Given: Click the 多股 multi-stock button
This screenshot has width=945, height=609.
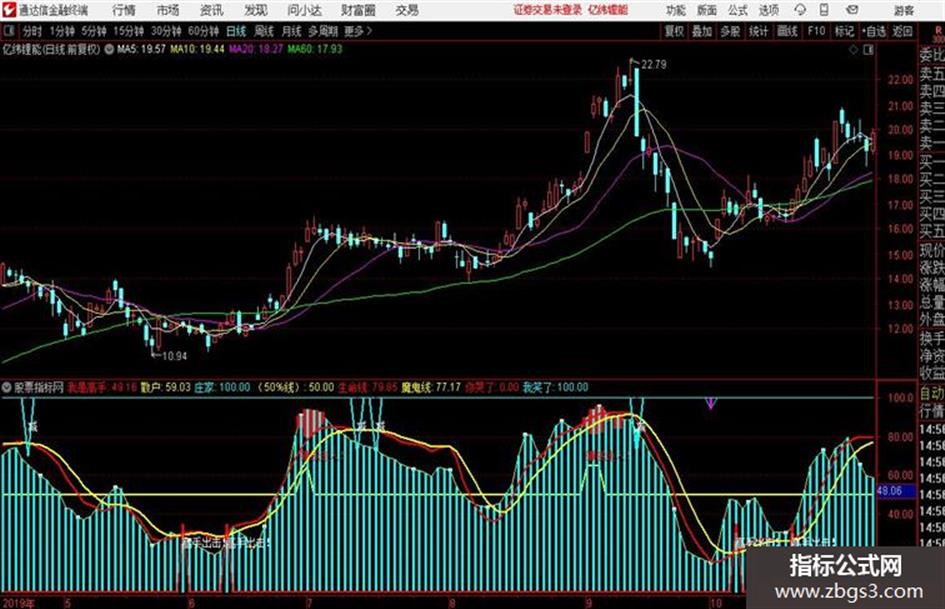Looking at the screenshot, I should tap(730, 31).
